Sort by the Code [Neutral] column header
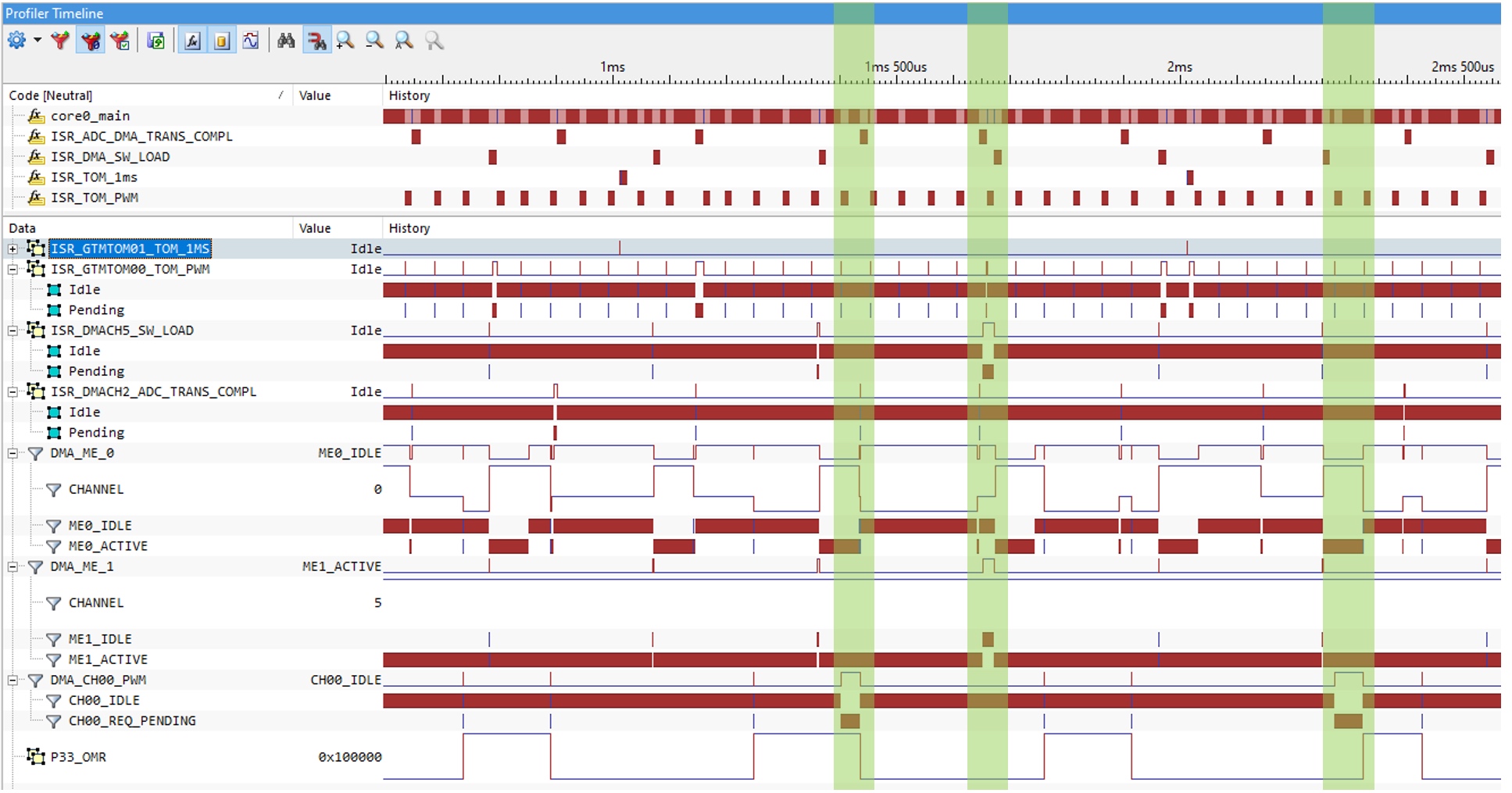 point(51,95)
